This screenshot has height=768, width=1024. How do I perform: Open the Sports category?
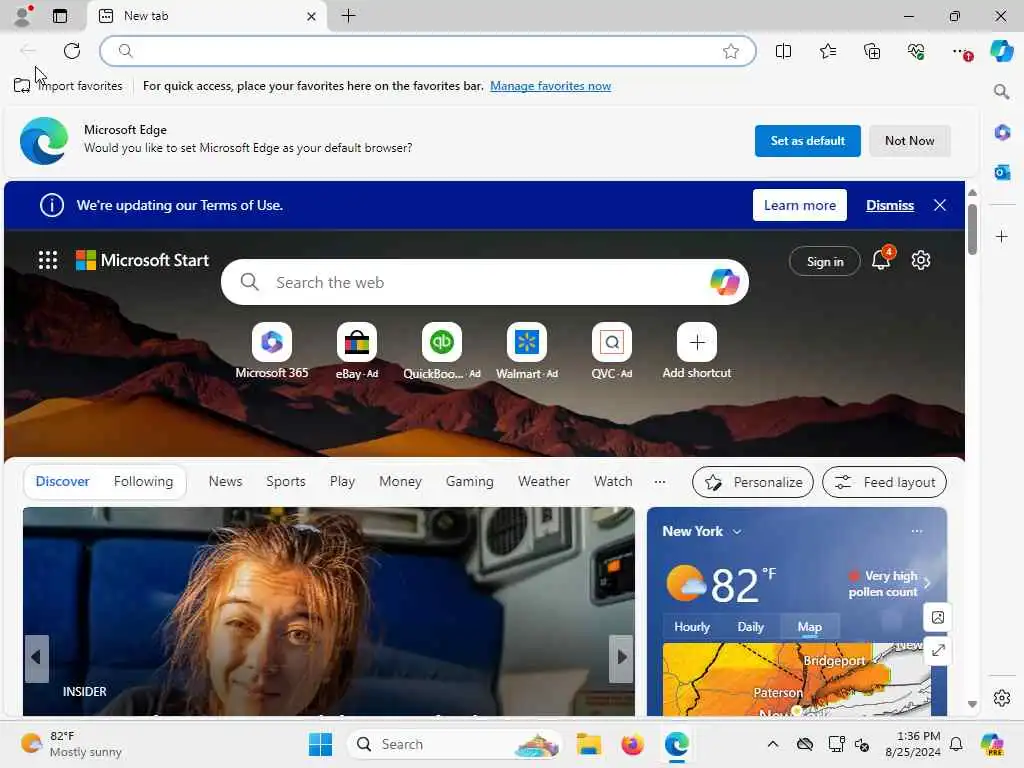[x=285, y=481]
